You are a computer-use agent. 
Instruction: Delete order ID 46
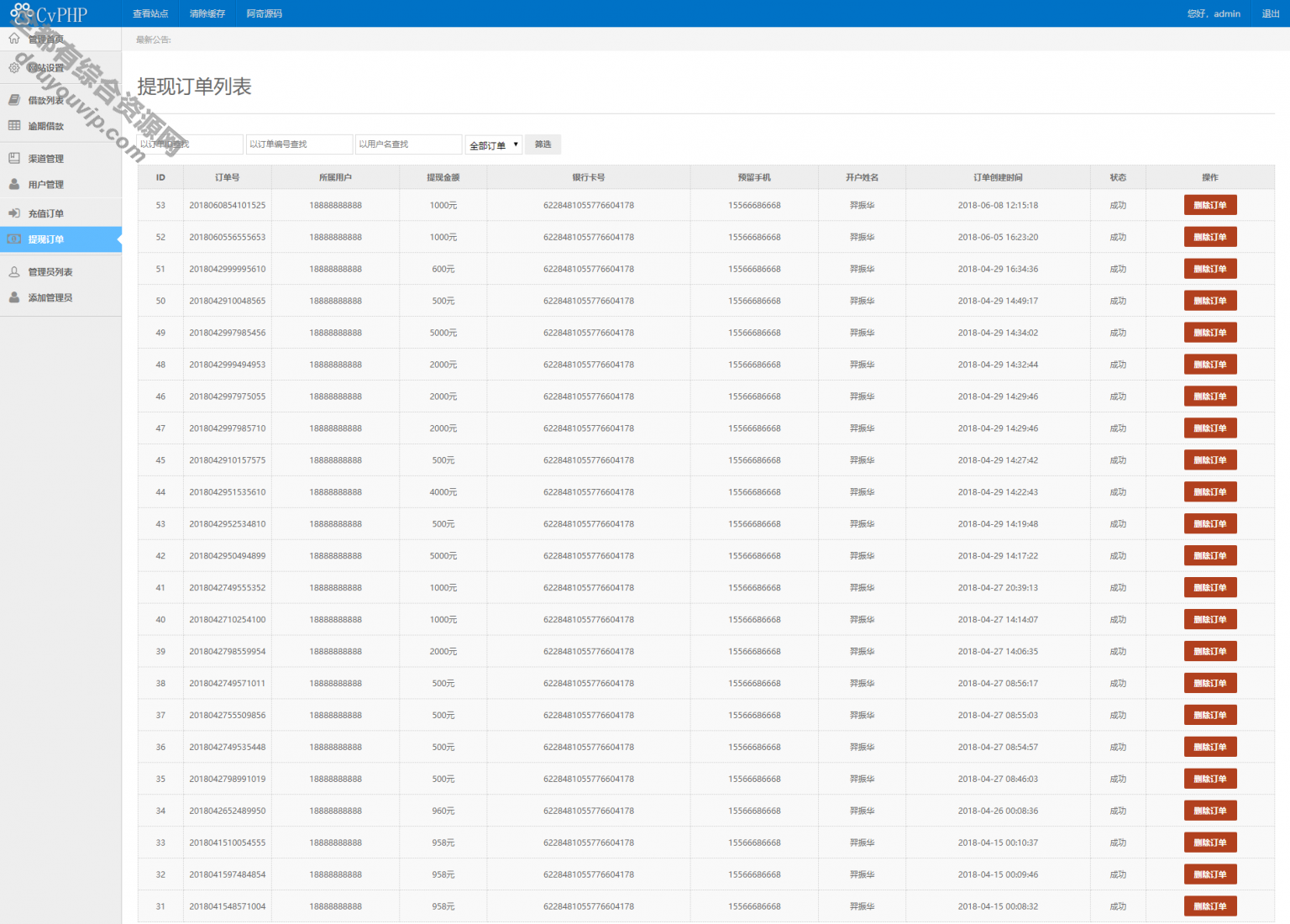point(1210,396)
